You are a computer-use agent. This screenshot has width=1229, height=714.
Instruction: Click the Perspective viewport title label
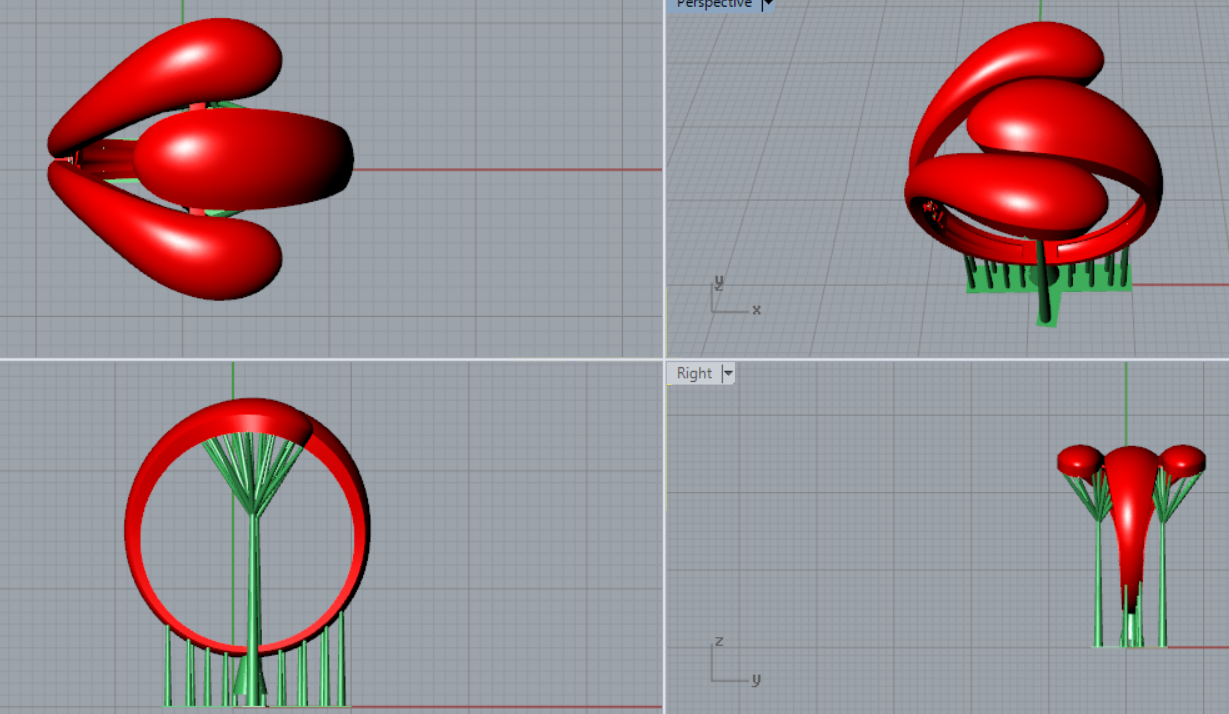coord(713,4)
